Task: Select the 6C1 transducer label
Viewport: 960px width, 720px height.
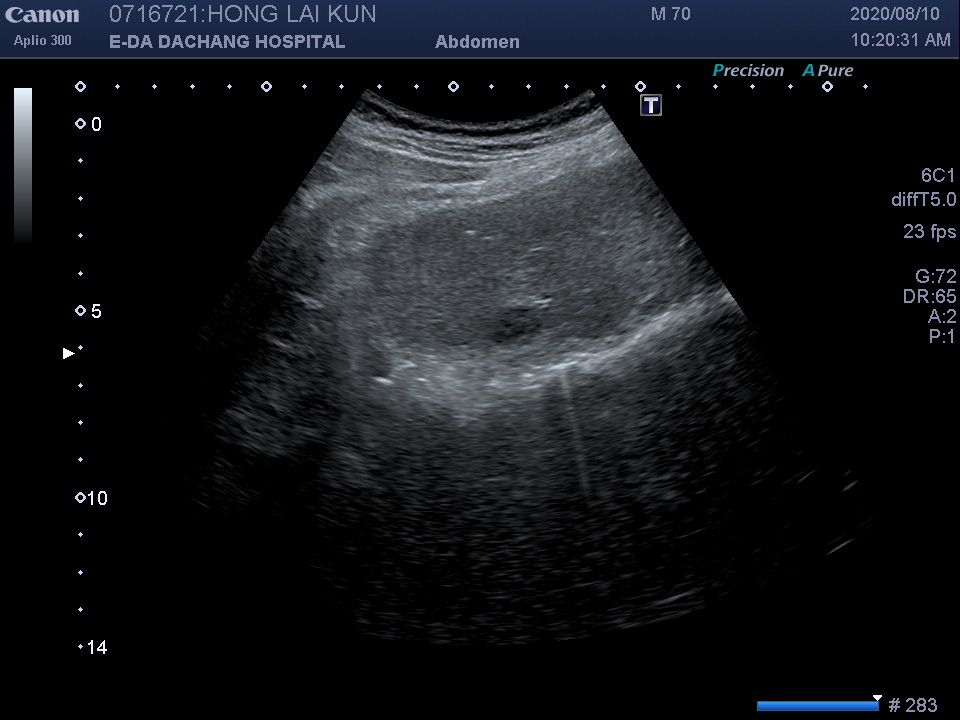Action: click(938, 175)
